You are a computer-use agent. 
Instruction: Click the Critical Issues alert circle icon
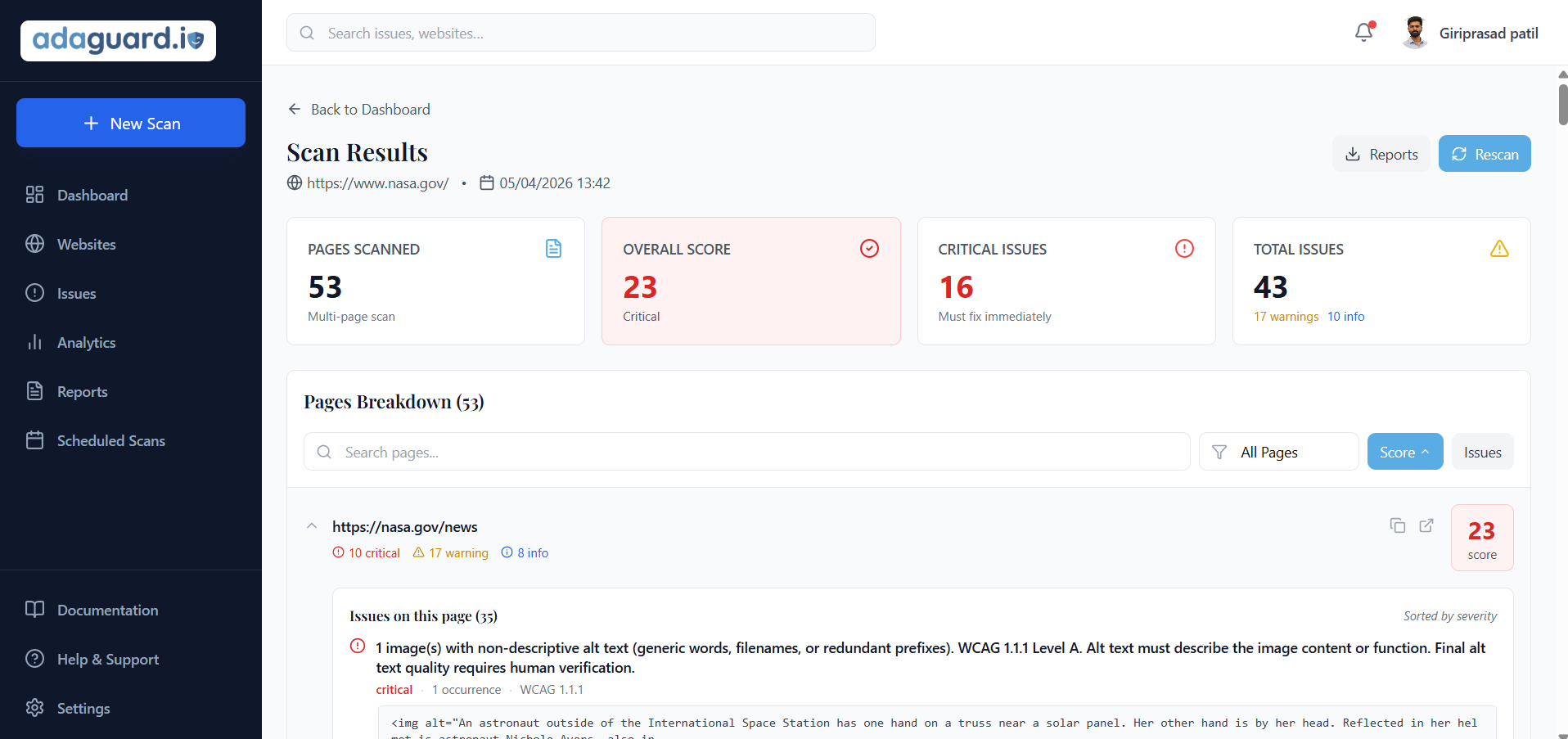pyautogui.click(x=1184, y=248)
